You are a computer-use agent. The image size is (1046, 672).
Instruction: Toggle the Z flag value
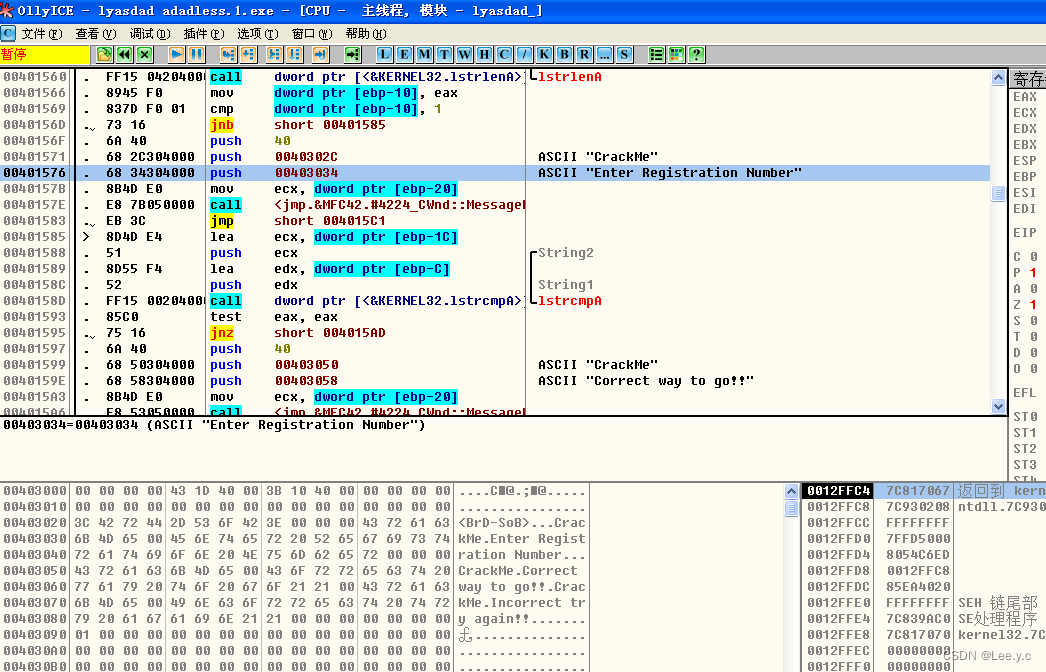pyautogui.click(x=1033, y=305)
